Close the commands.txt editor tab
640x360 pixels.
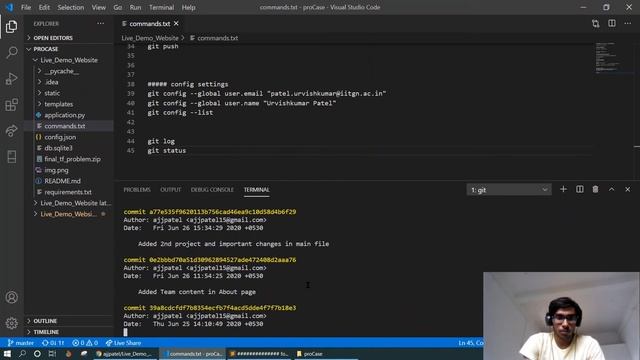point(176,24)
